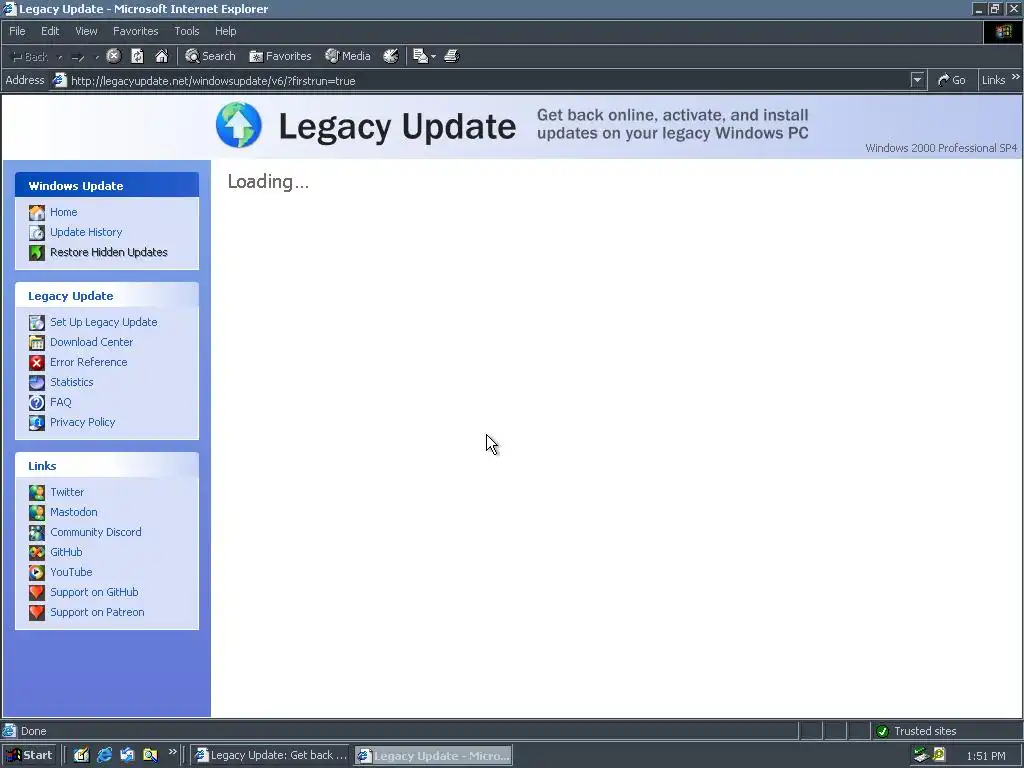Click the GitHub link icon
The image size is (1024, 768).
pos(37,552)
